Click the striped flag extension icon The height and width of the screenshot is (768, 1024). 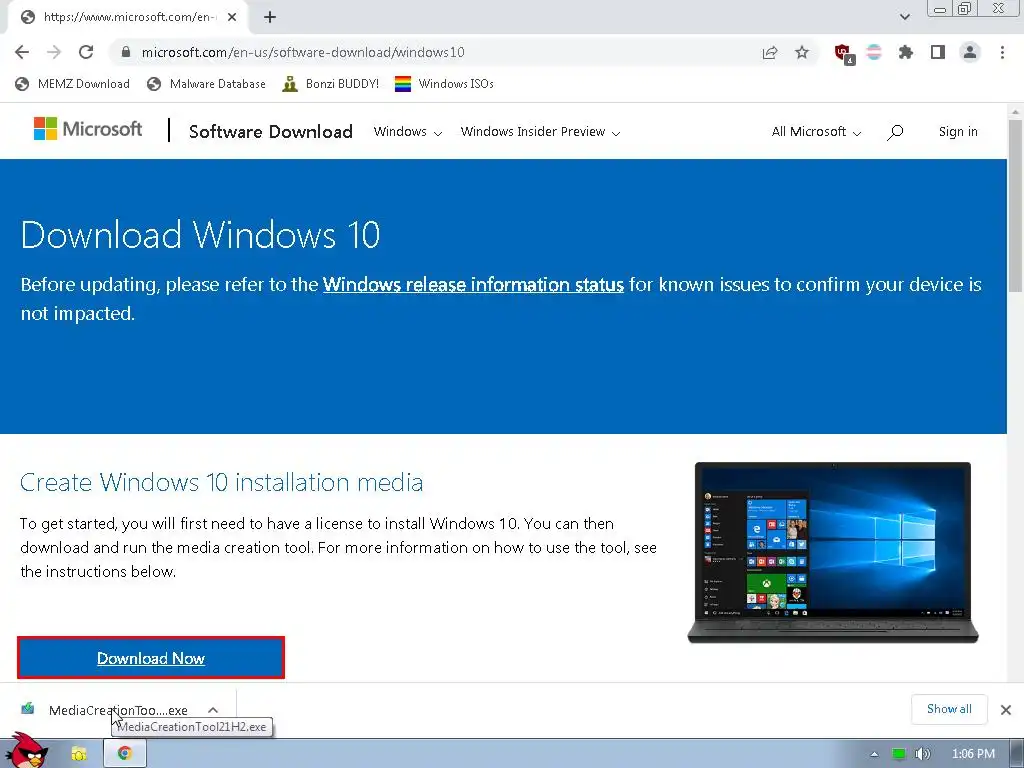tap(874, 52)
